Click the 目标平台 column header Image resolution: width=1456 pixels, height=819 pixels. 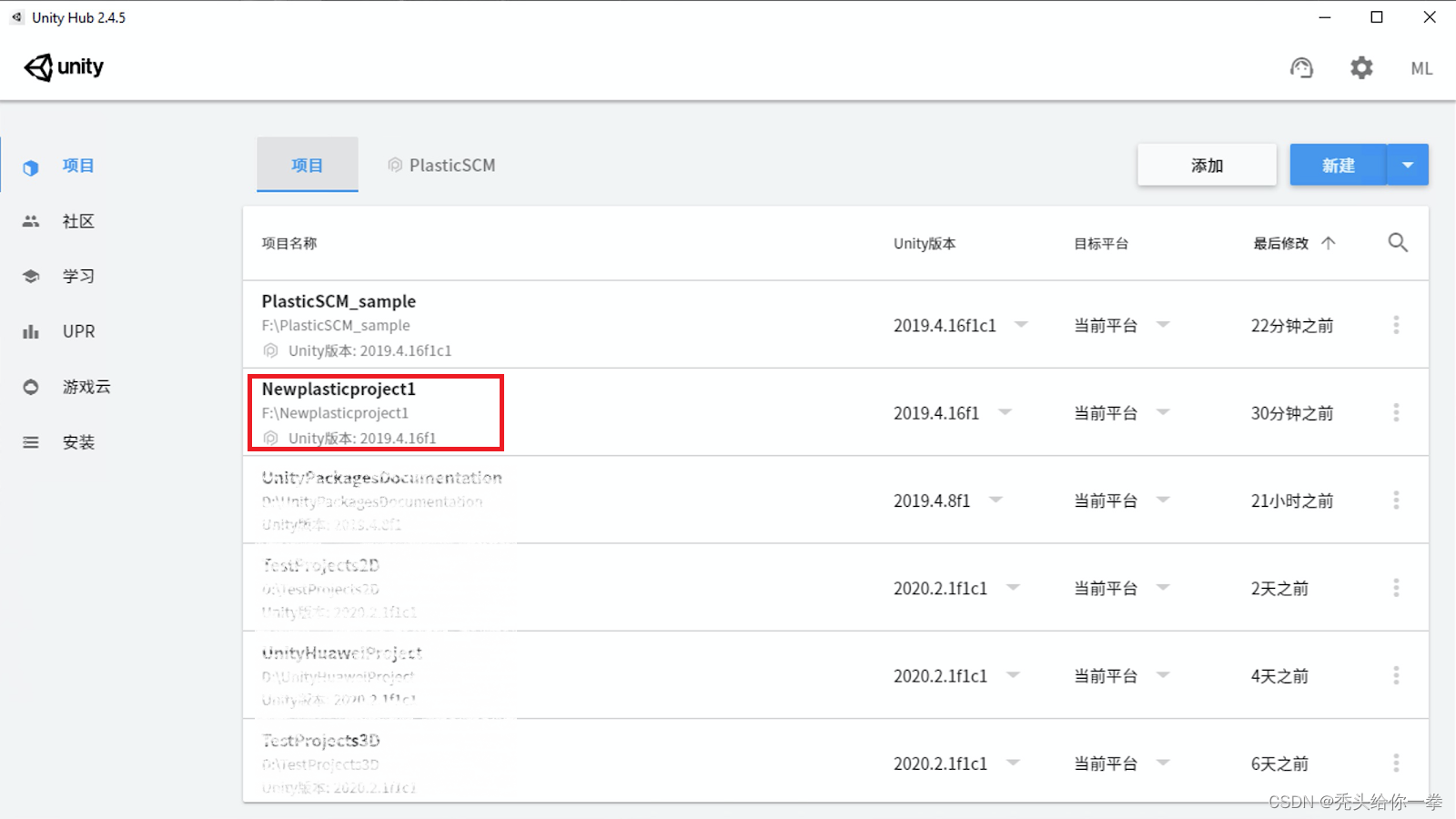click(x=1101, y=243)
